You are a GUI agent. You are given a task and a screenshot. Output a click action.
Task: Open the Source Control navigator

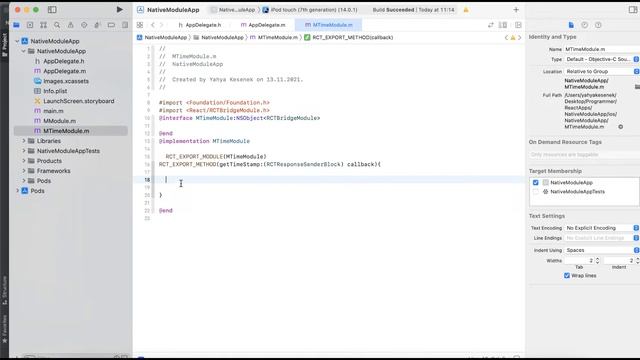point(30,25)
